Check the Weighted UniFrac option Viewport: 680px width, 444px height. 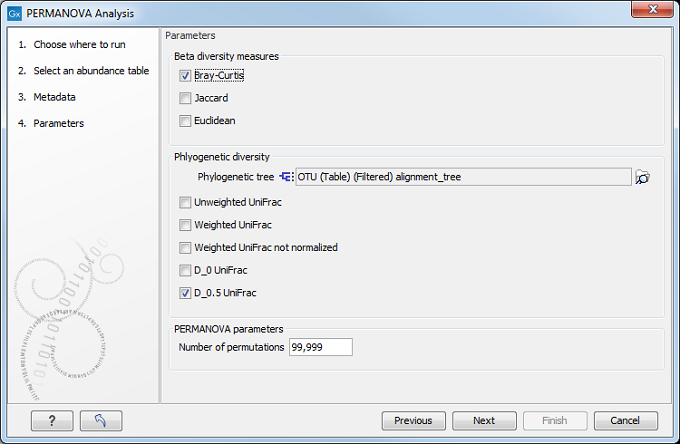185,225
